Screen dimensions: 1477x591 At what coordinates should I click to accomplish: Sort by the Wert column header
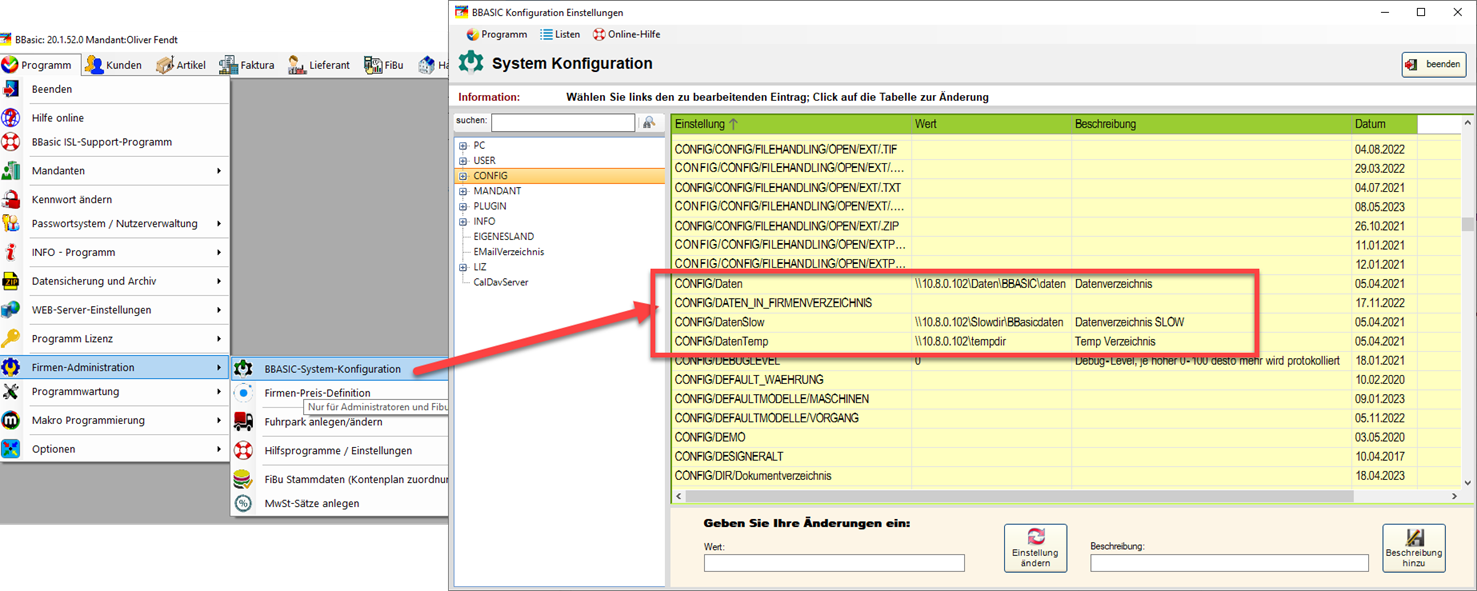(991, 124)
